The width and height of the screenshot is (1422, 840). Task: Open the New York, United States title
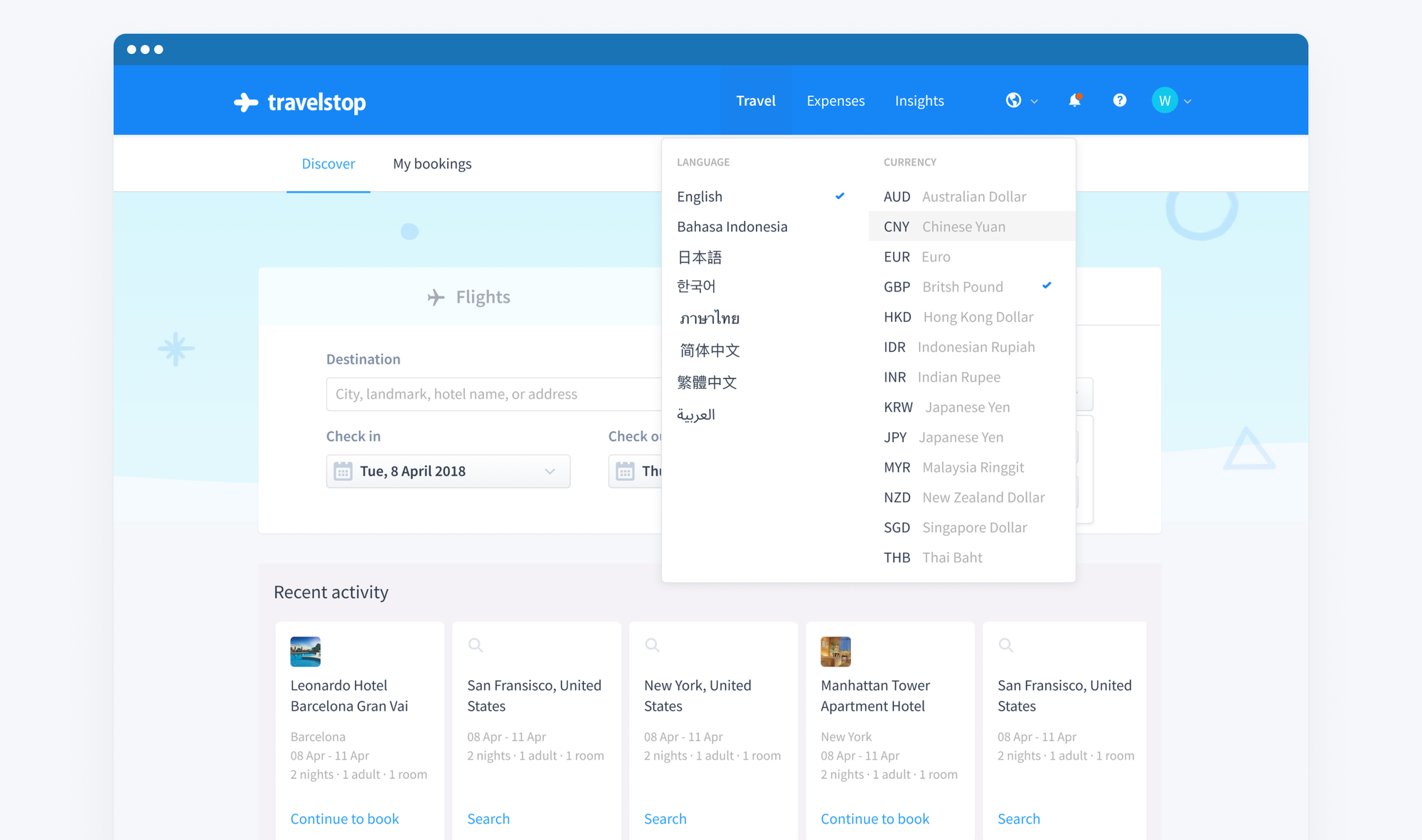pos(697,696)
